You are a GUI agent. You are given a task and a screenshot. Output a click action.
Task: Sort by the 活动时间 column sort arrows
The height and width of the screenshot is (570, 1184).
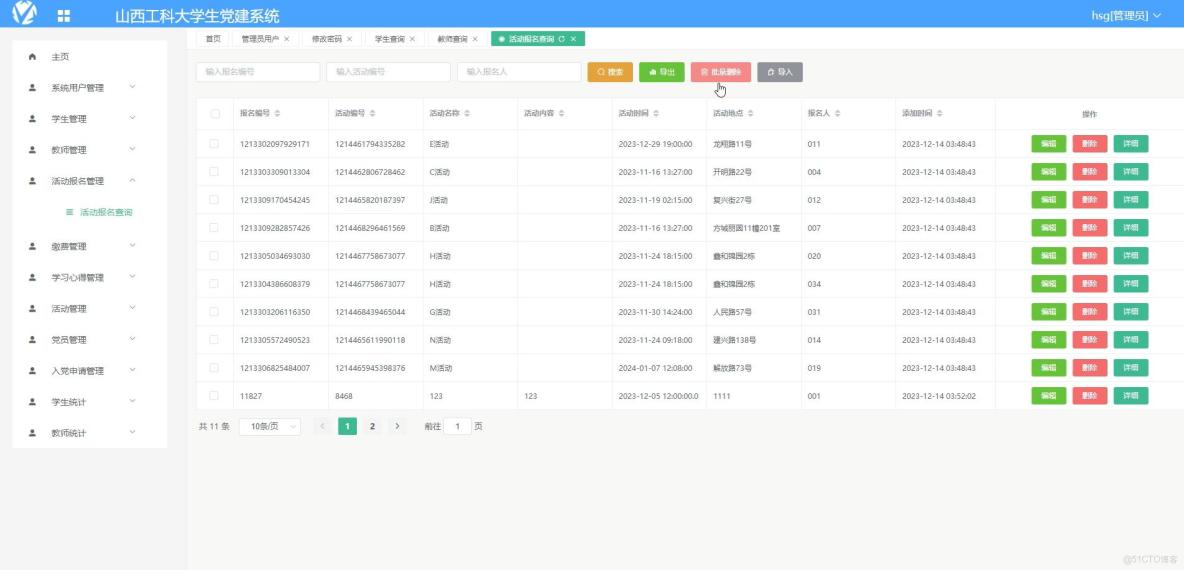point(655,113)
